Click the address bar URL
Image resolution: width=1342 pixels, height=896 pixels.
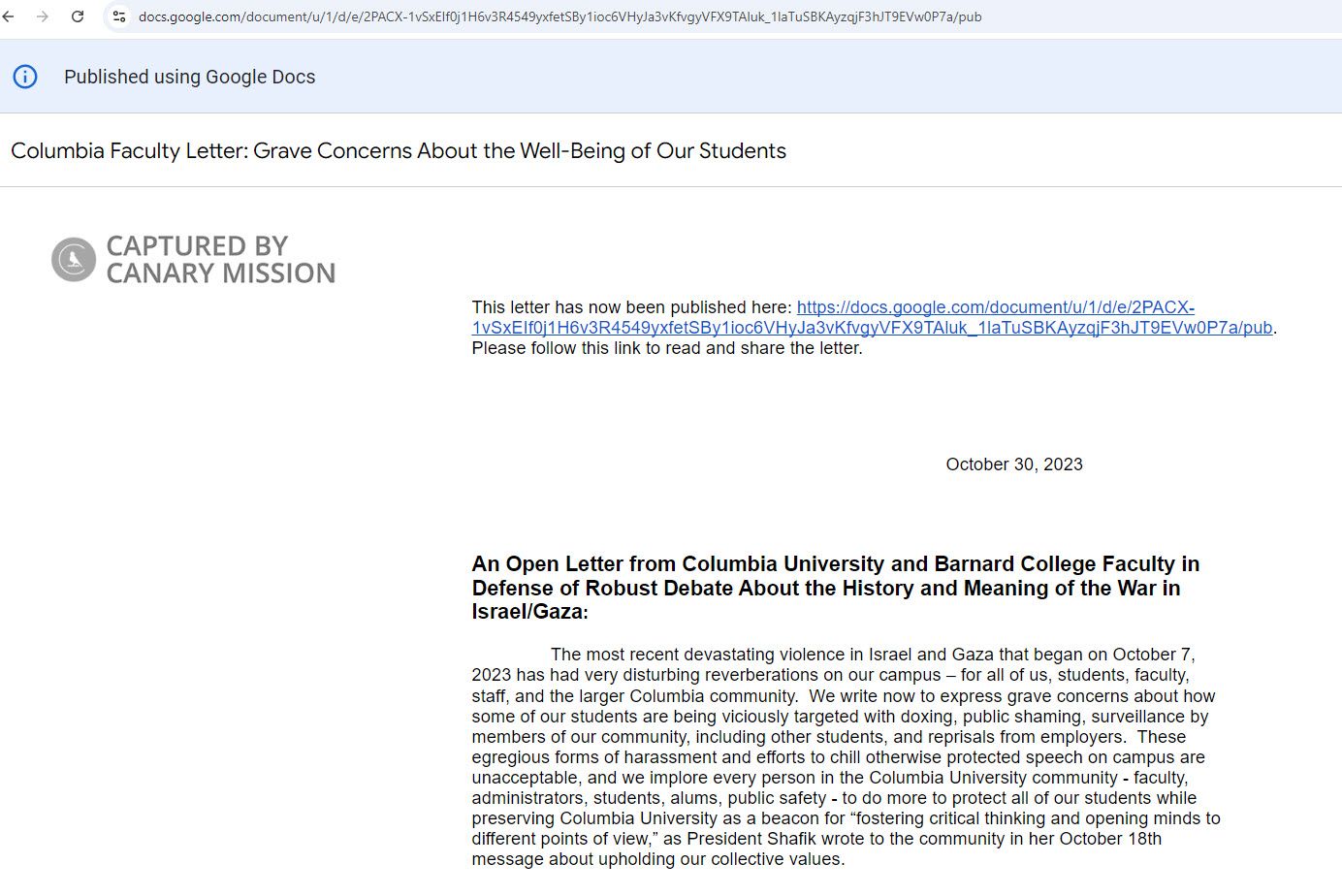pos(559,16)
